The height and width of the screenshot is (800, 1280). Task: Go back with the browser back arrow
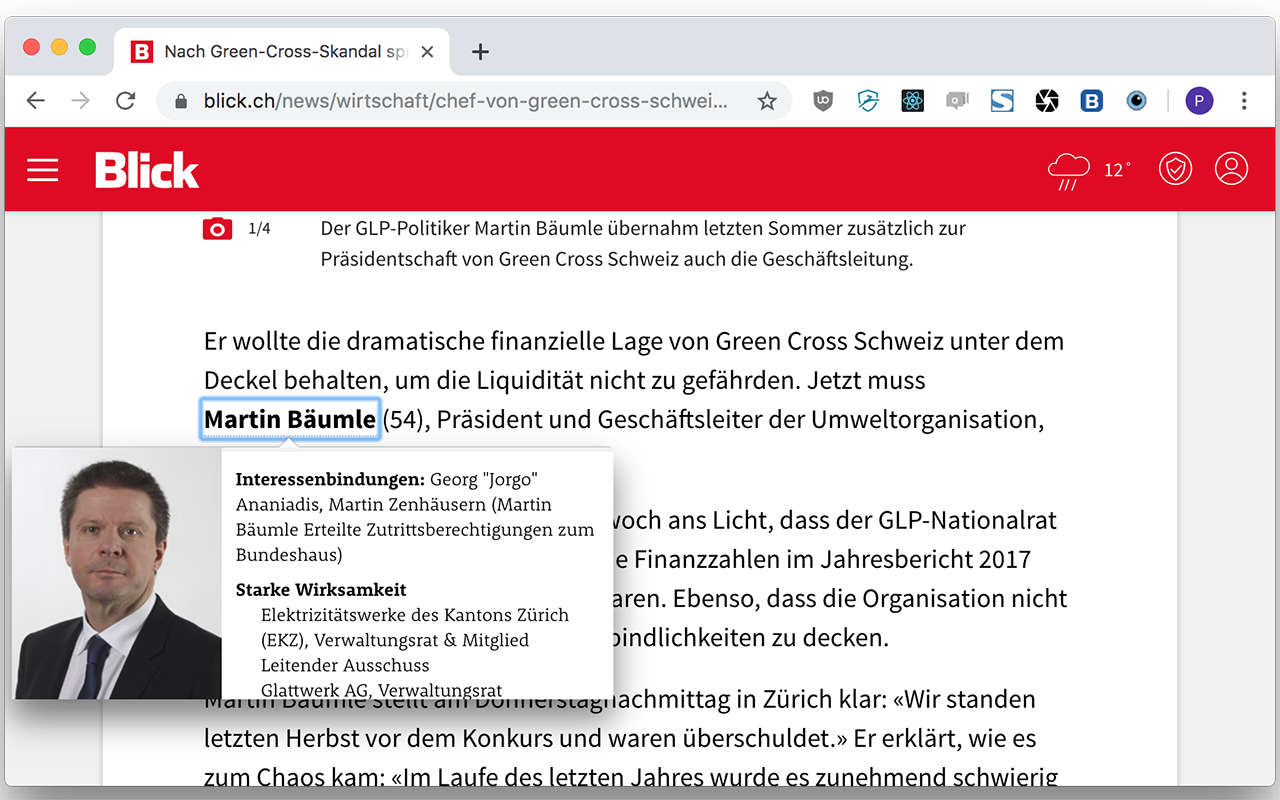click(36, 100)
